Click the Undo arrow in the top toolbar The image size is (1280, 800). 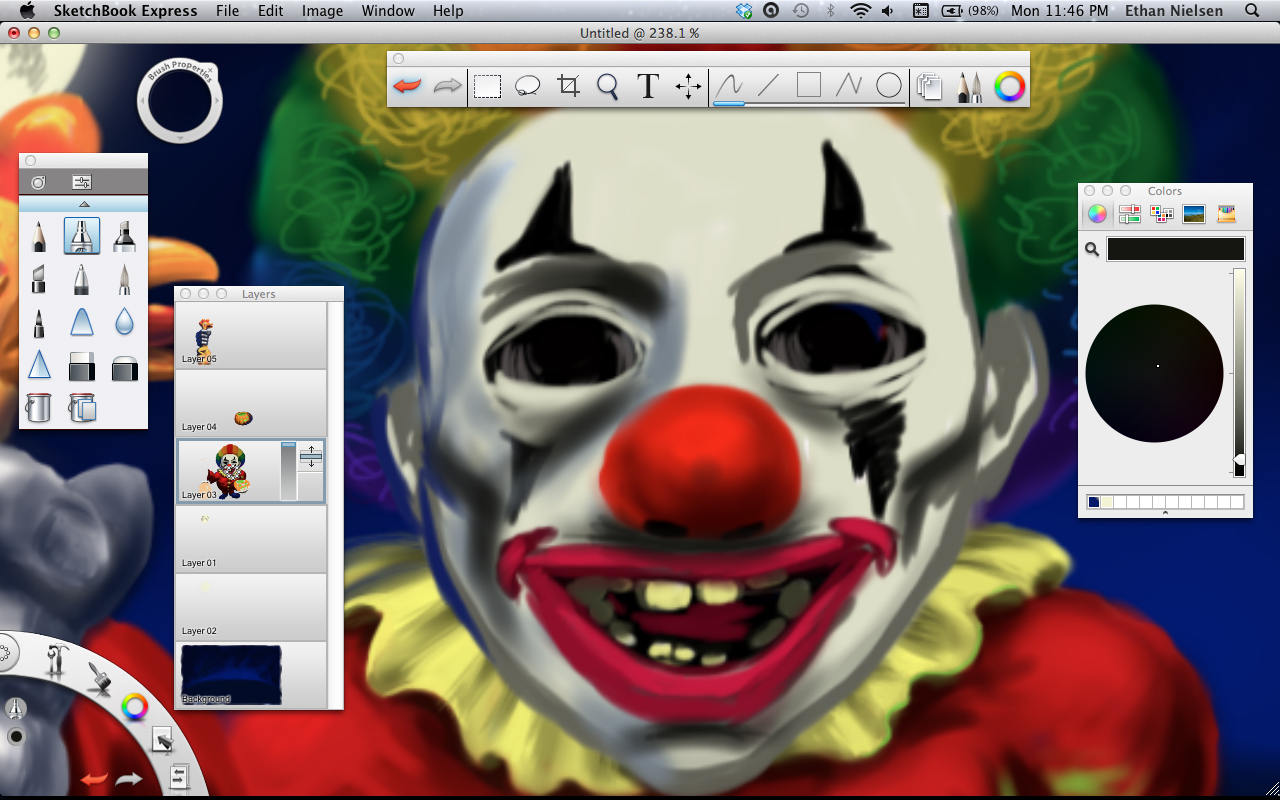pyautogui.click(x=407, y=87)
